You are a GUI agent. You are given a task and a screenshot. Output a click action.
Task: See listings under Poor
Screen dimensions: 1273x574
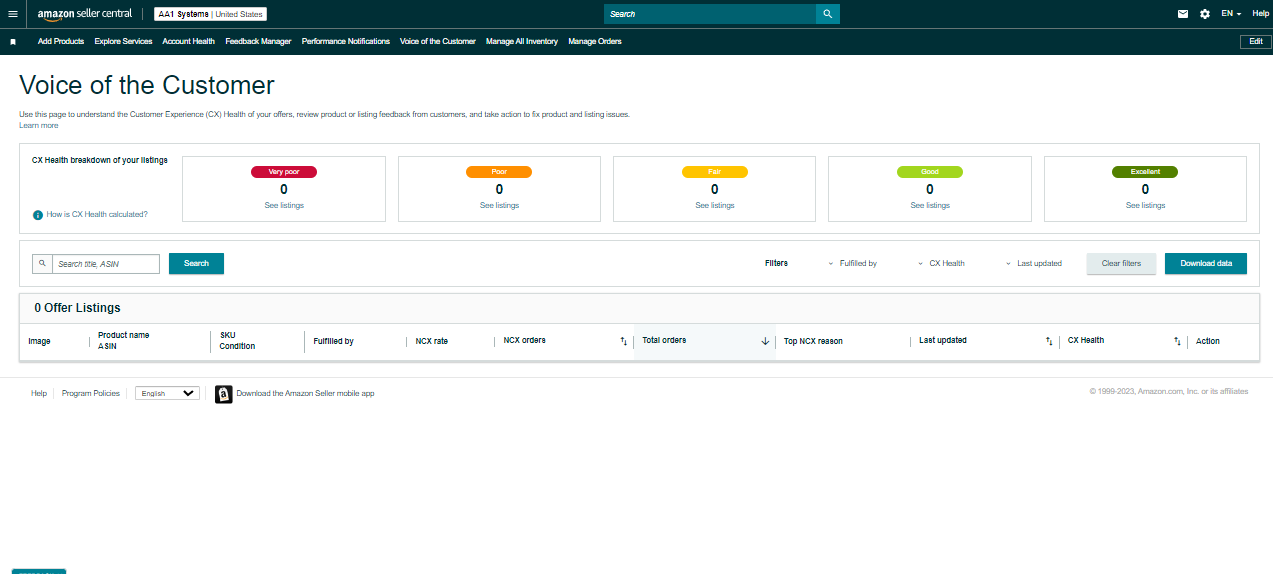499,206
